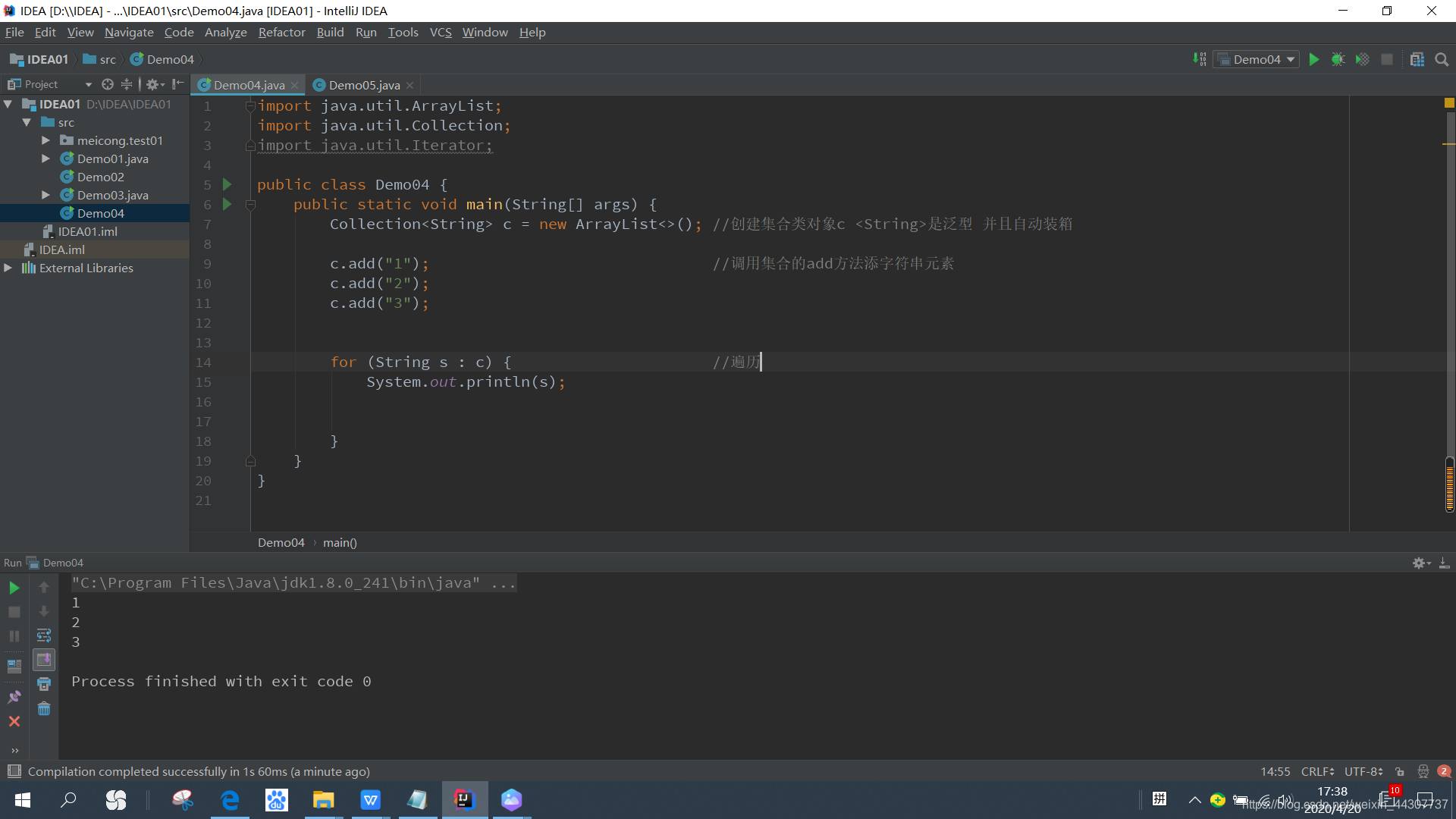Select Demo04.java editor tab
The height and width of the screenshot is (819, 1456).
249,85
